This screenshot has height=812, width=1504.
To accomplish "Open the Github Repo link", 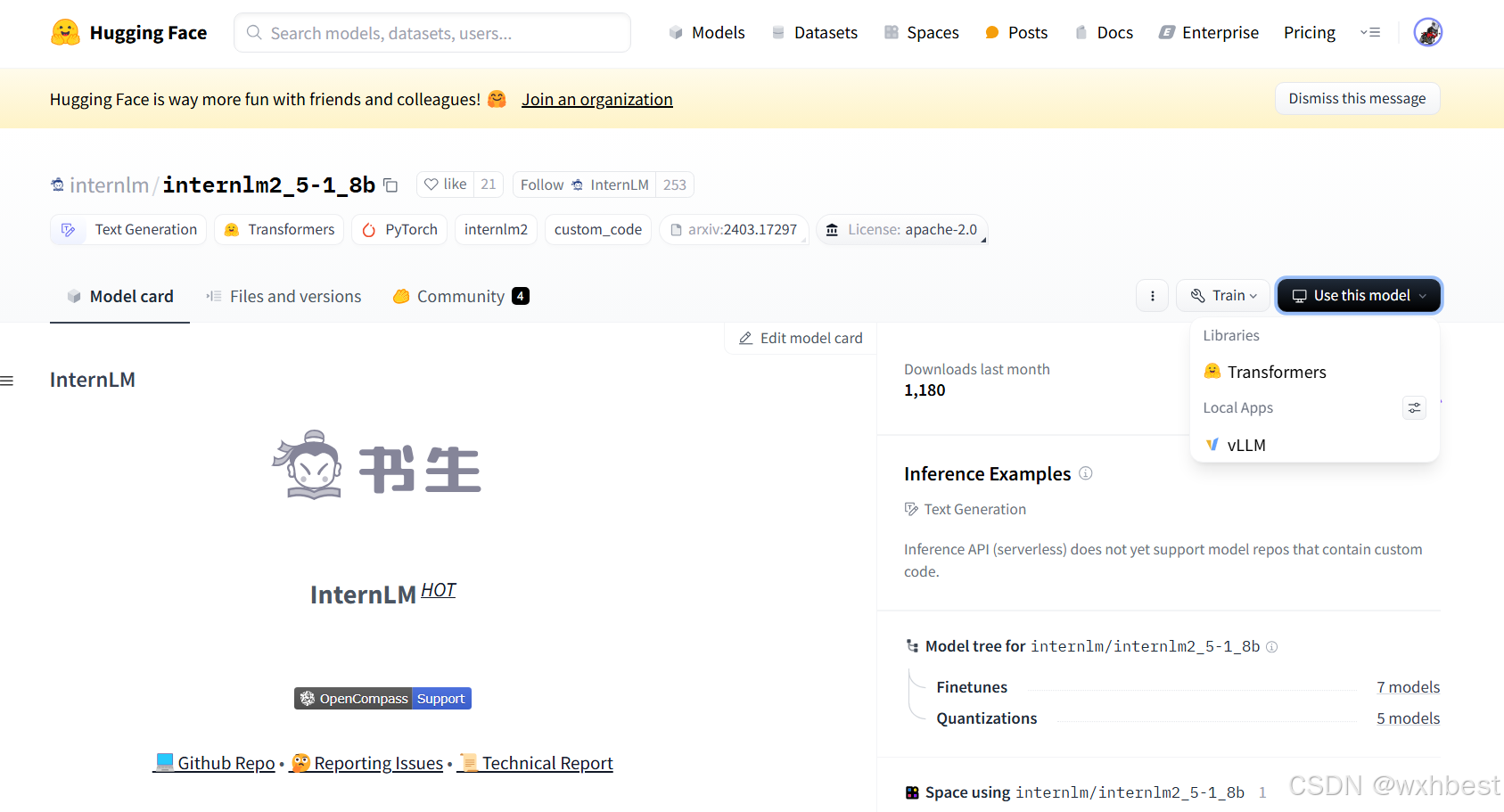I will [x=214, y=763].
